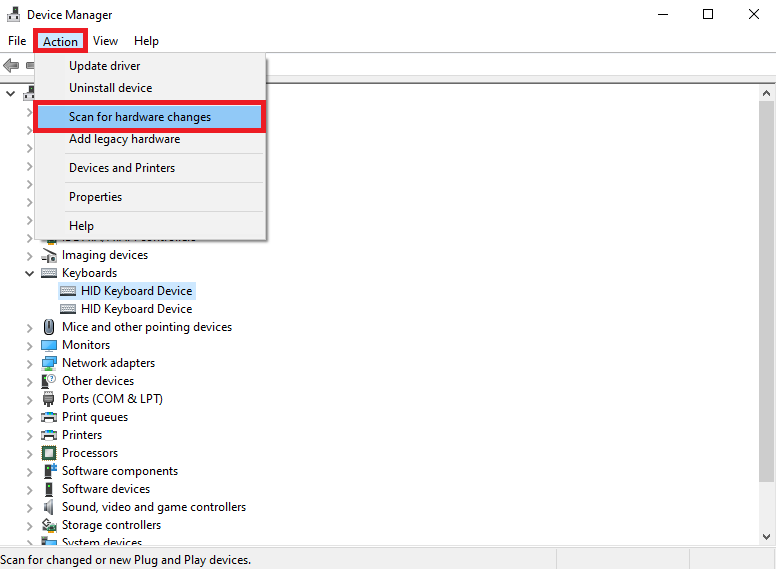Screen dimensions: 776x569
Task: Click the first HID Keyboard Device icon
Action: pyautogui.click(x=68, y=291)
